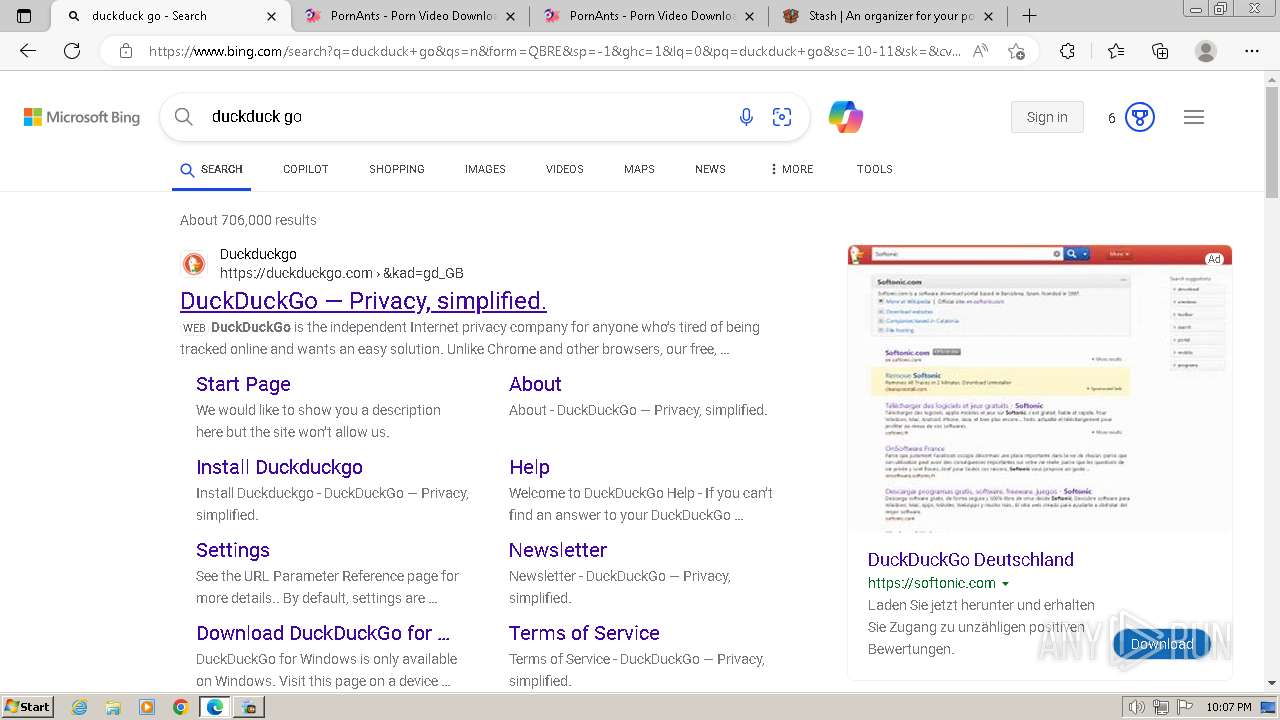Open Copilot colorful icon

846,117
